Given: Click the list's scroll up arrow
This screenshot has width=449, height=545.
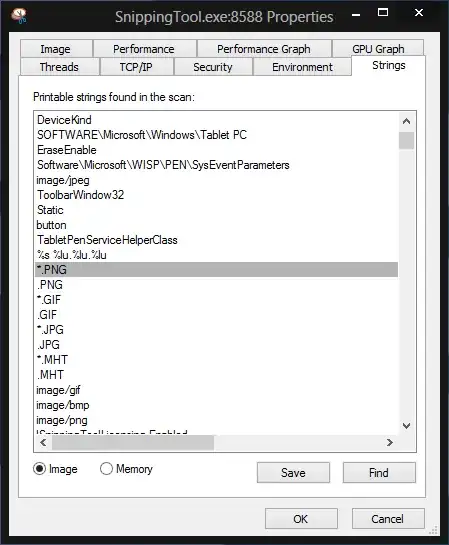Looking at the screenshot, I should (x=406, y=121).
